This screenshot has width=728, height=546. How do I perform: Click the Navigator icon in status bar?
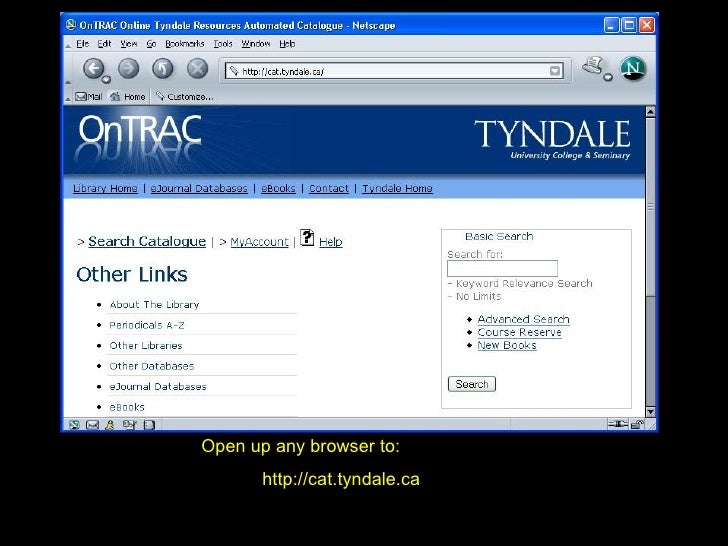tap(74, 424)
